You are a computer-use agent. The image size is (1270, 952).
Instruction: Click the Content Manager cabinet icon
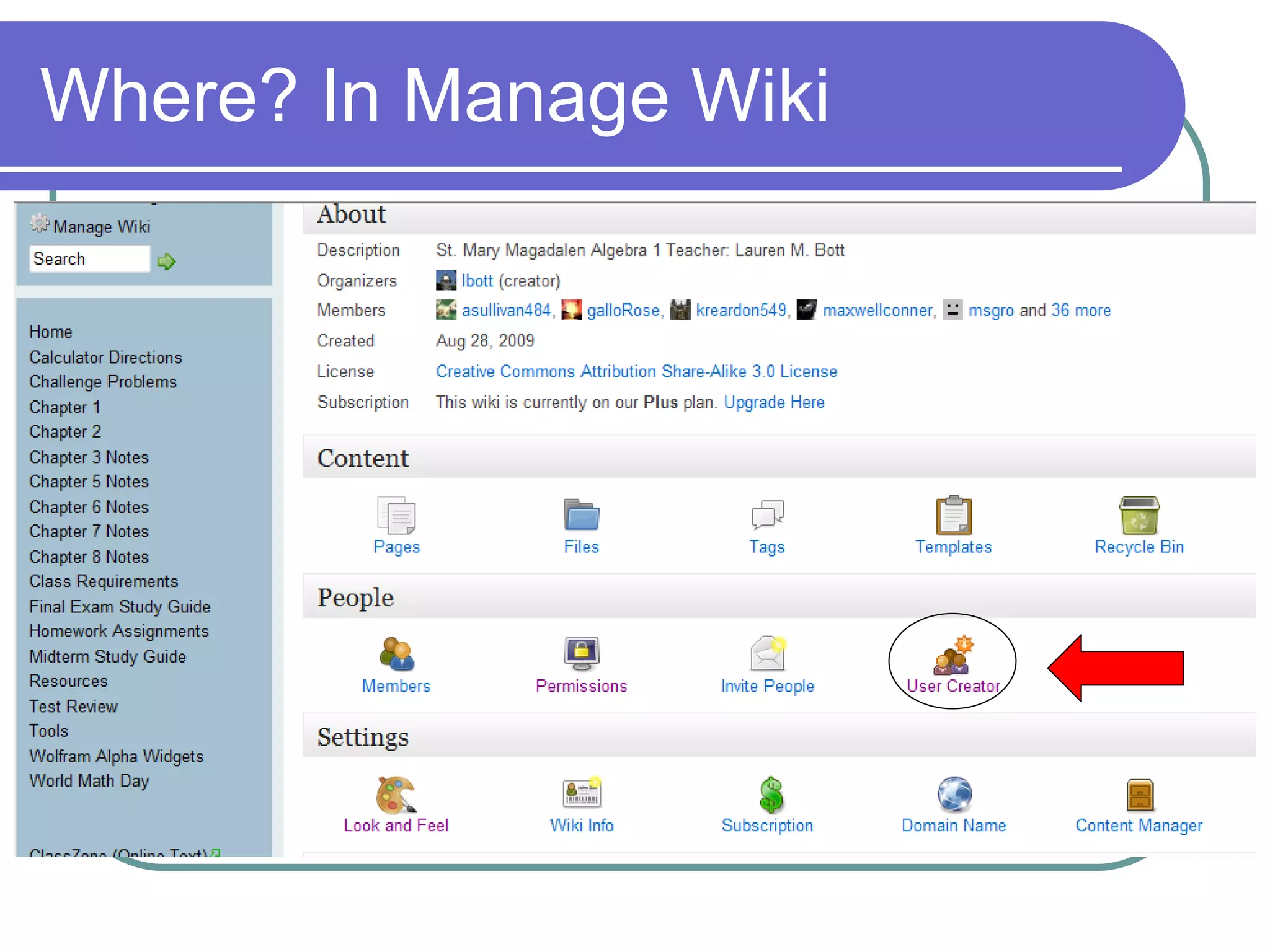1139,795
